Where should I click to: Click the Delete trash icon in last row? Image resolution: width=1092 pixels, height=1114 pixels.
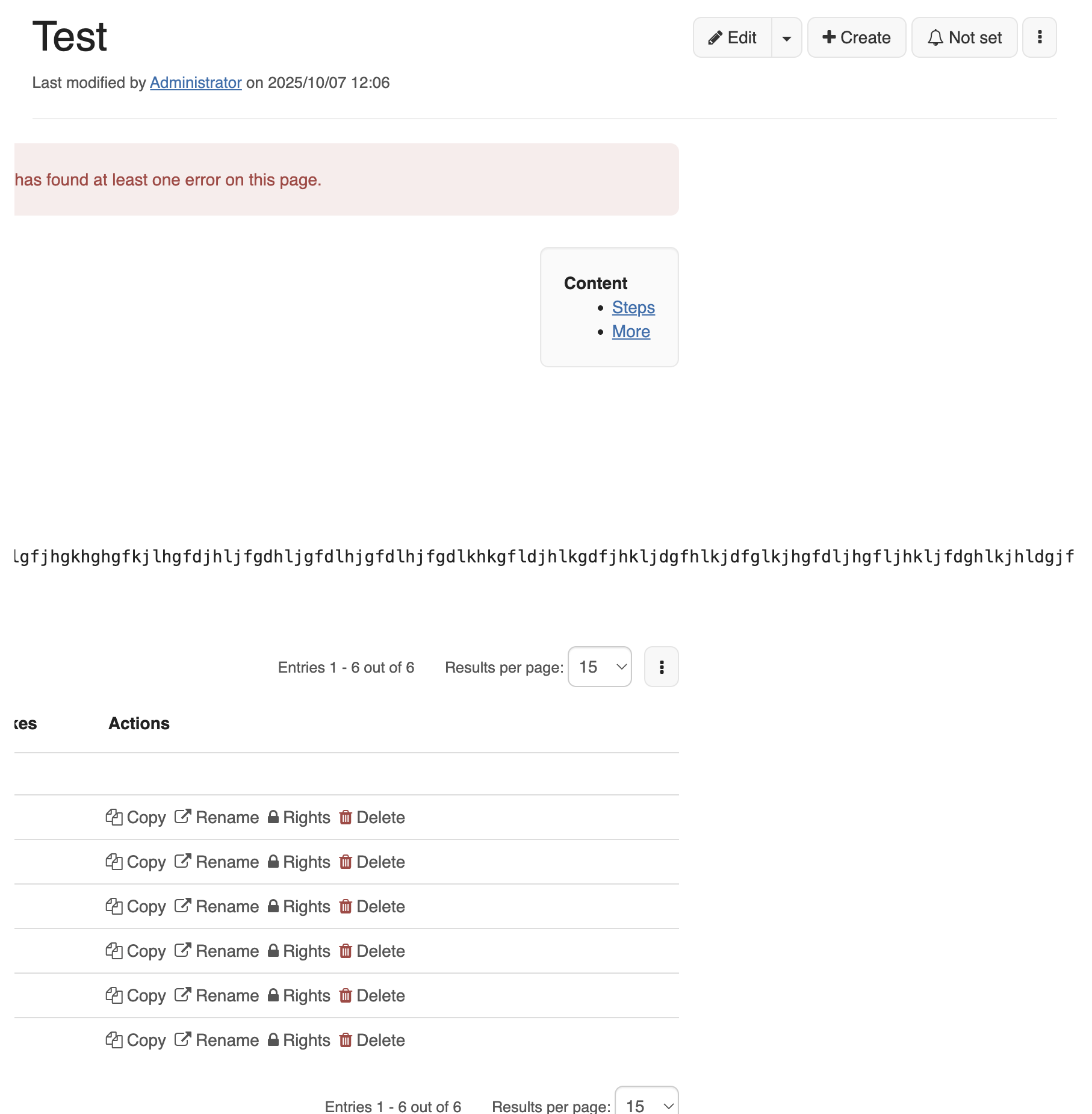point(346,1040)
